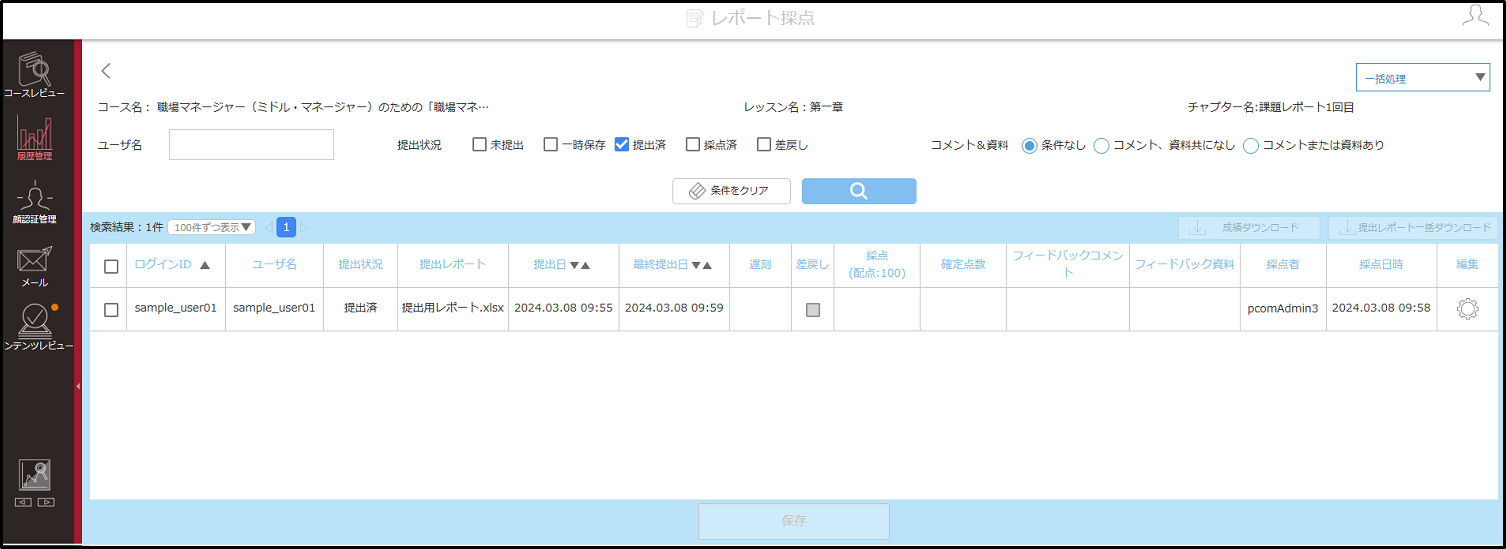Image resolution: width=1506 pixels, height=549 pixels.
Task: Go to previous page arrow
Action: point(269,227)
